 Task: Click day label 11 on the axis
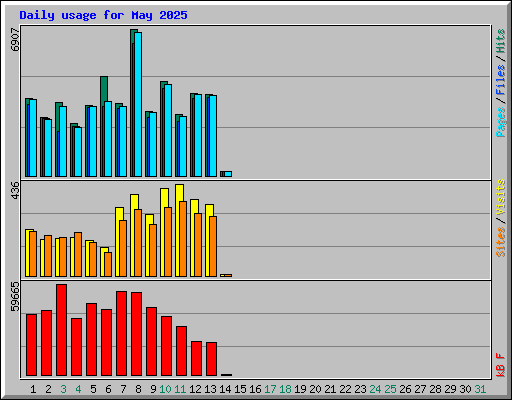point(180,389)
